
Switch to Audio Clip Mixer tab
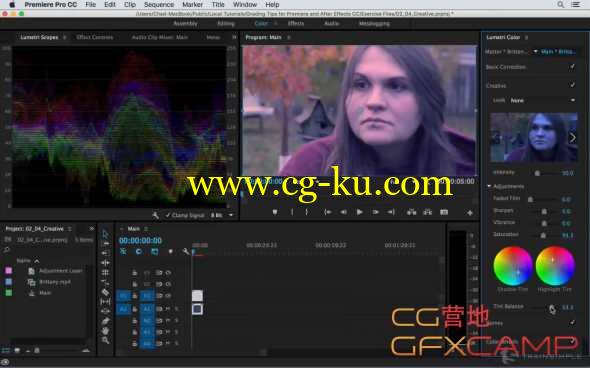(160, 37)
